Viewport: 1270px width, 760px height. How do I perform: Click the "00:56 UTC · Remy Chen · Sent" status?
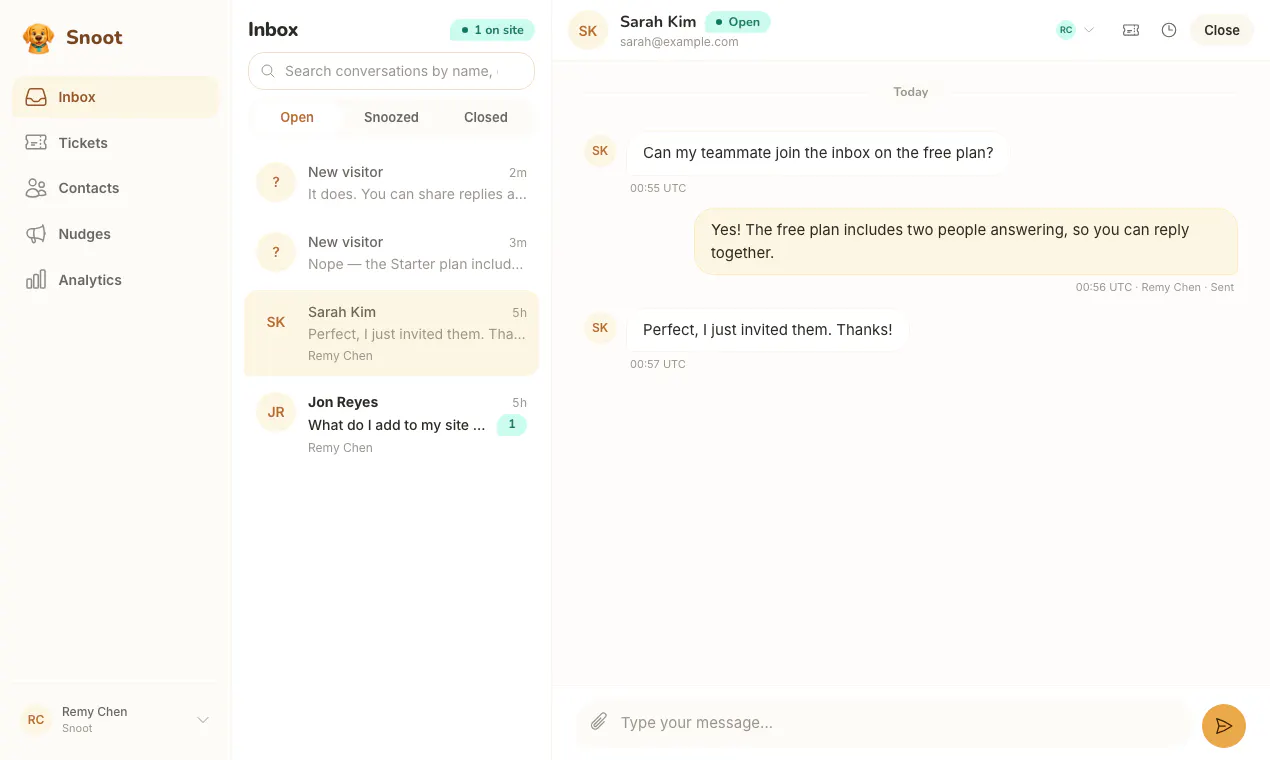coord(1155,287)
